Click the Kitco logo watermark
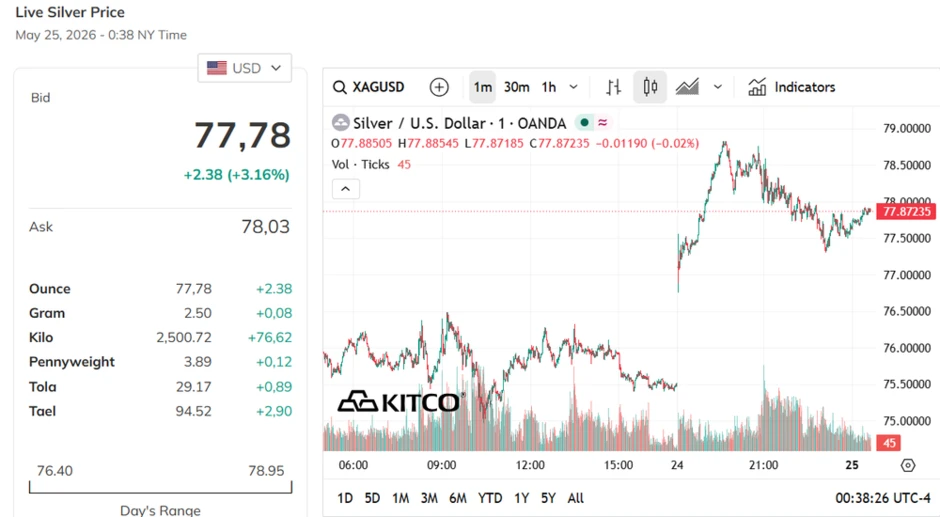 (400, 401)
